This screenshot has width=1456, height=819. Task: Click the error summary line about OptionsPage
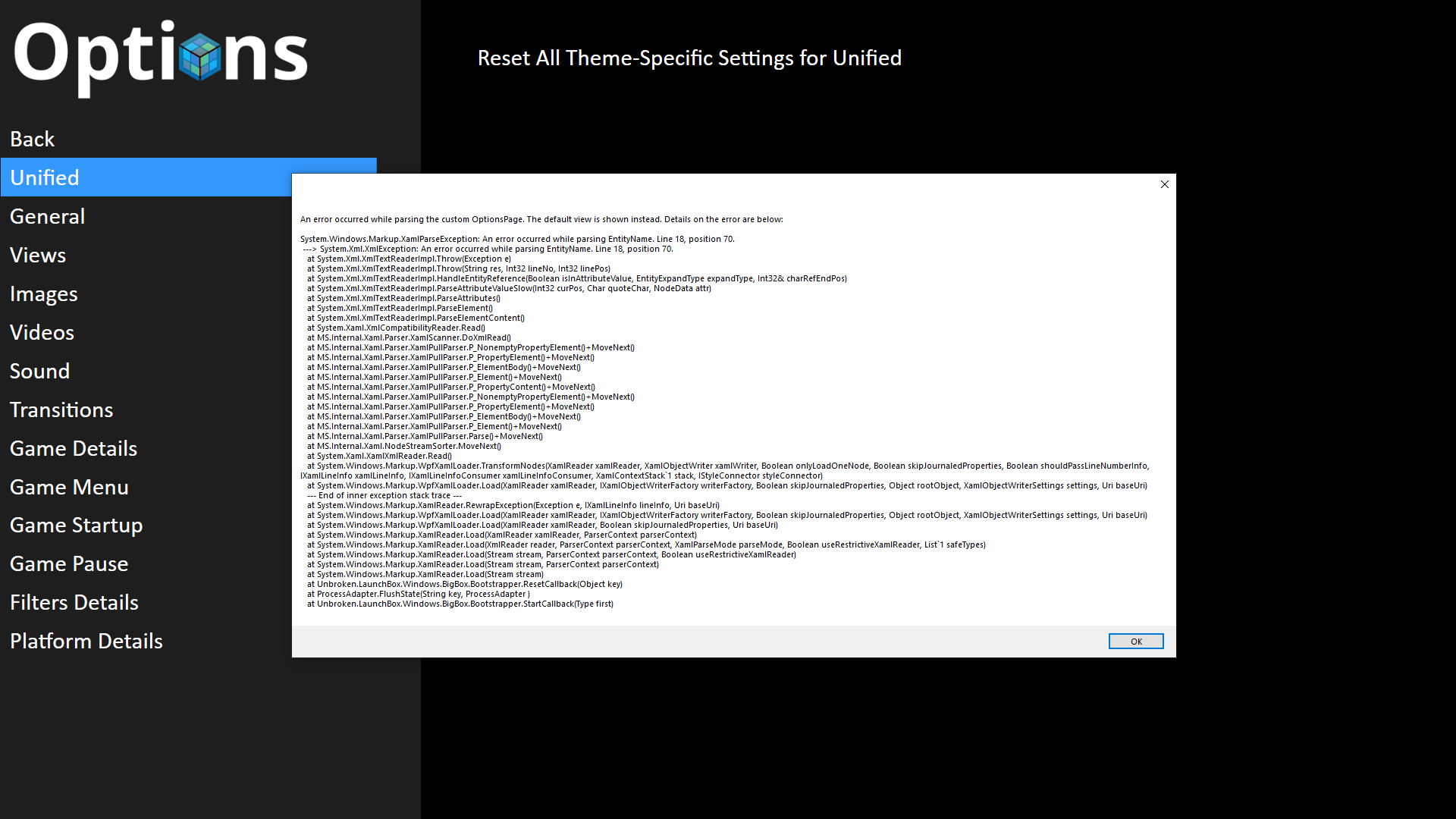tap(541, 219)
